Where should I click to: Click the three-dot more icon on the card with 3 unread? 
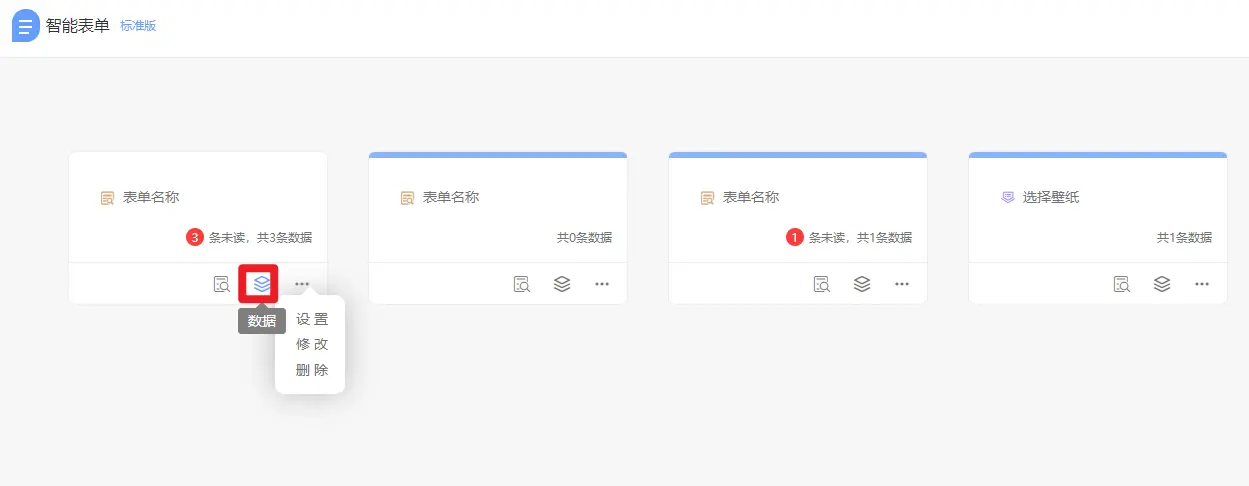pyautogui.click(x=302, y=284)
